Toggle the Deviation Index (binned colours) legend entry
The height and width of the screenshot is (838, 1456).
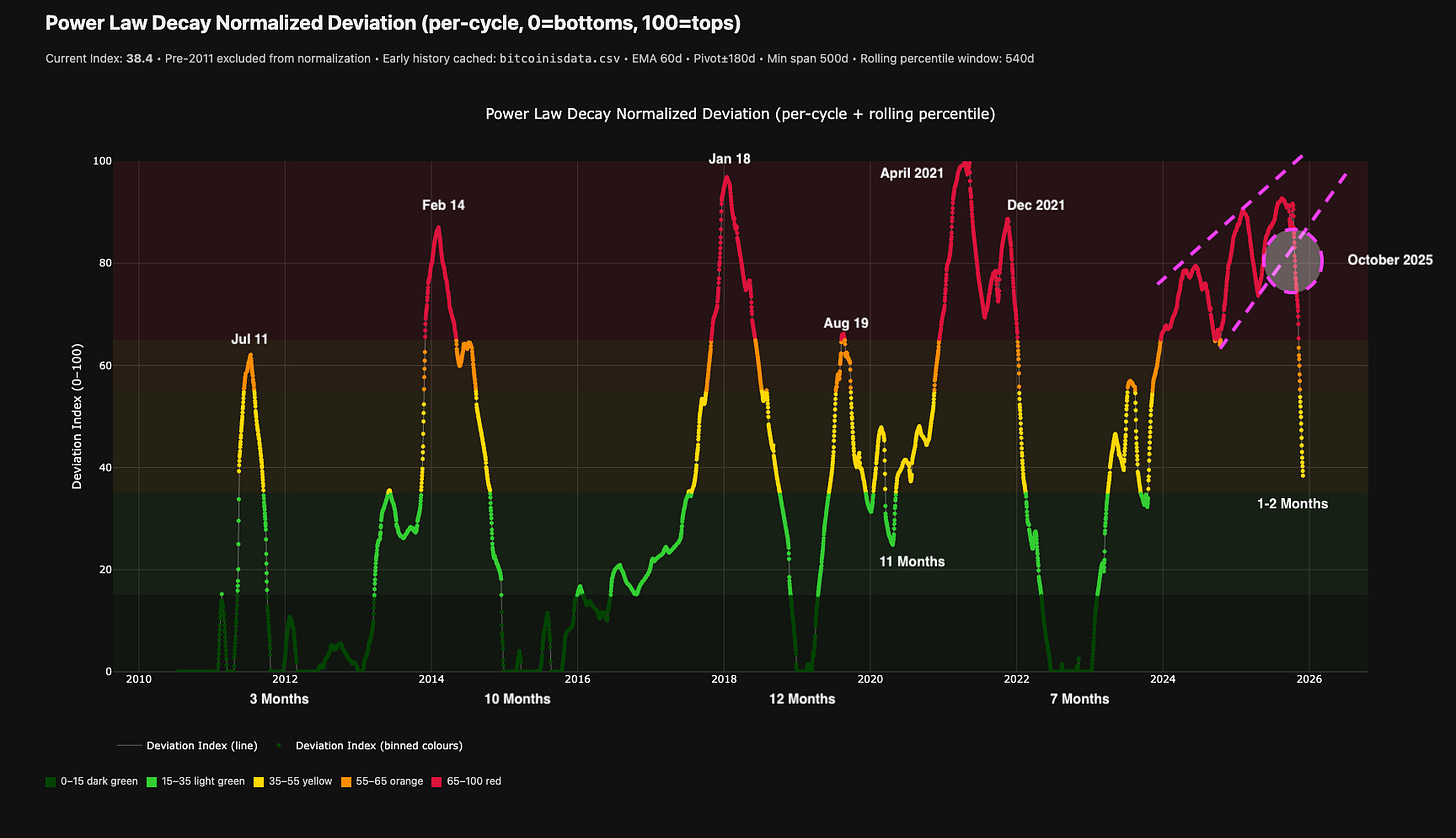pyautogui.click(x=369, y=745)
